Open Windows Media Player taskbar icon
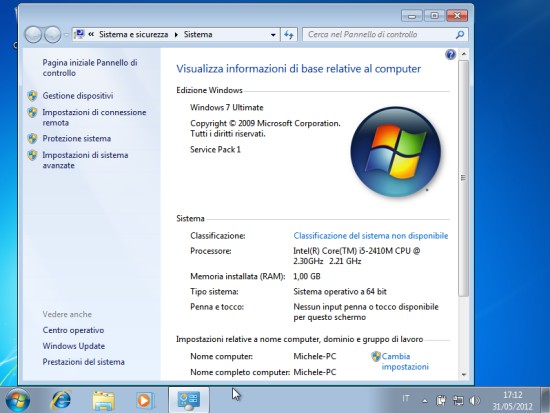The height and width of the screenshot is (413, 550). click(x=145, y=400)
